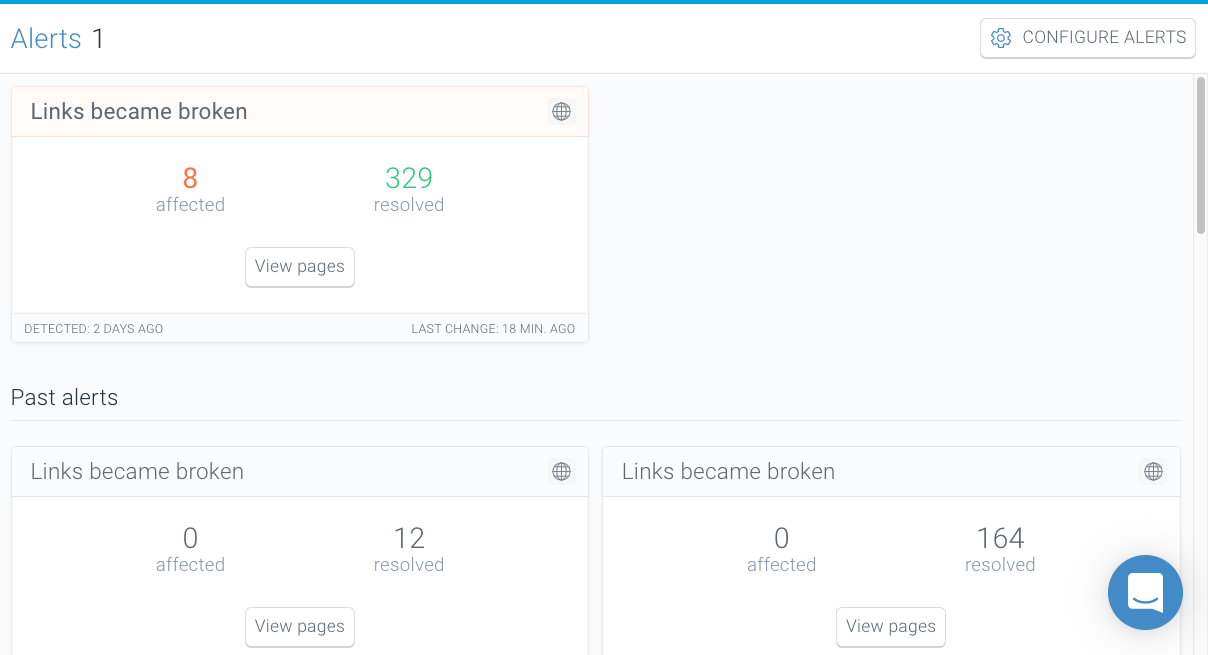Click globe icon on past alert with 12 resolved

point(562,471)
